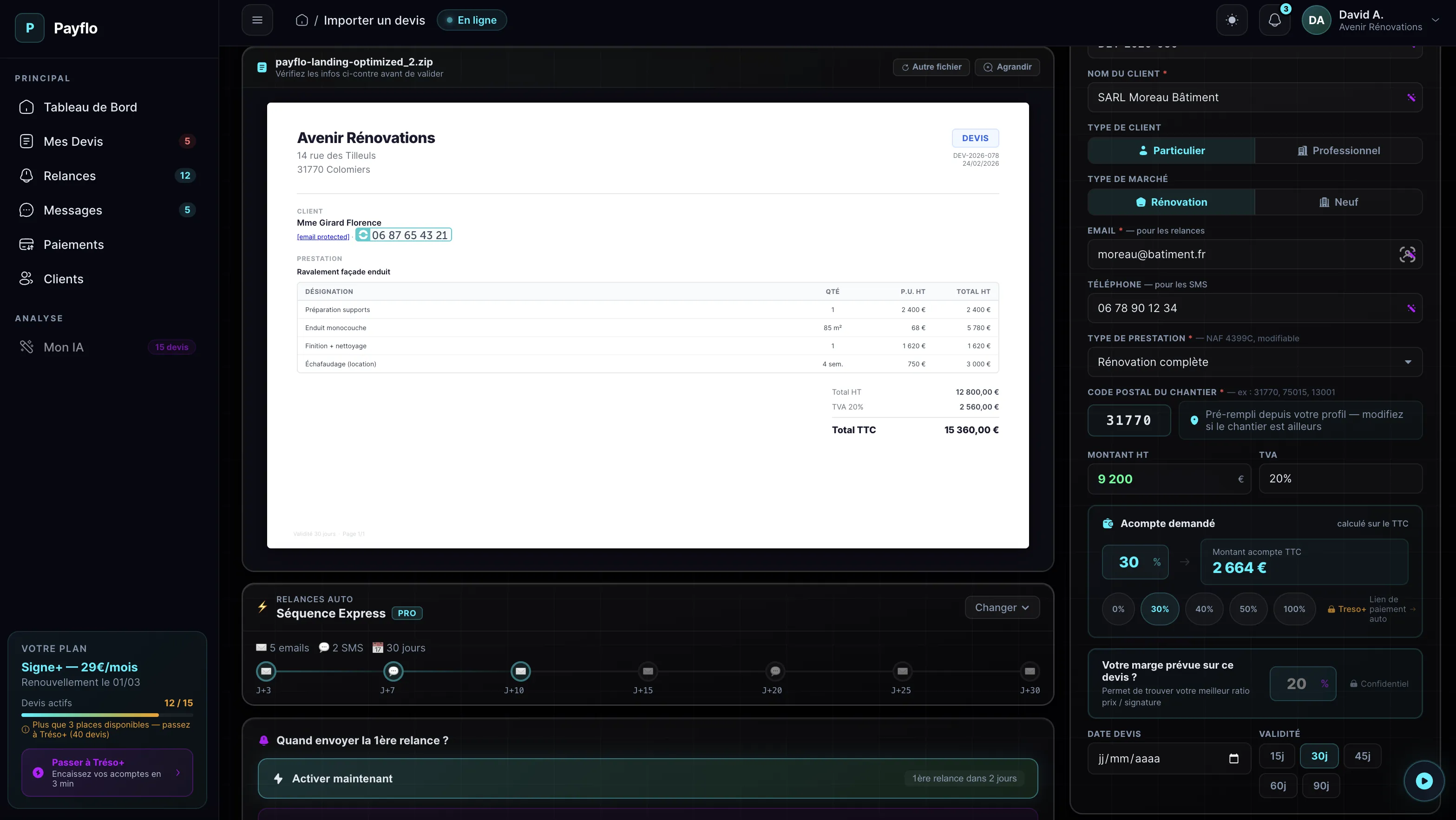Click the Montant HT input field
Screen dimensions: 1456x820
pos(1163,479)
